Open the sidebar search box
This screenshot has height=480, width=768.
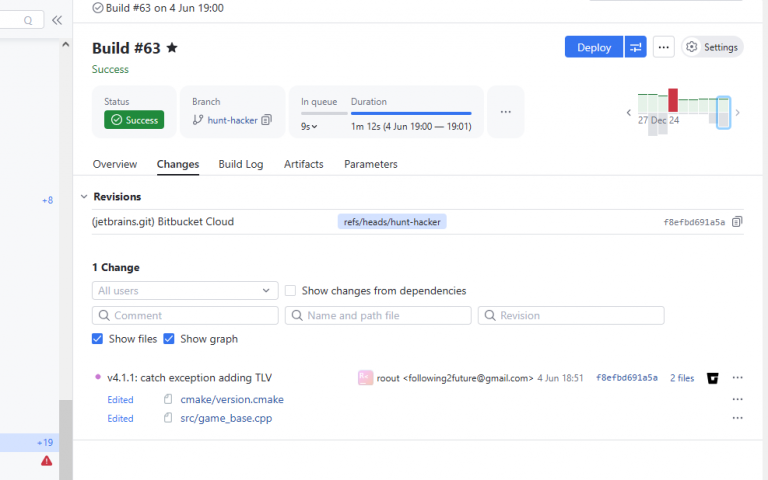21,20
